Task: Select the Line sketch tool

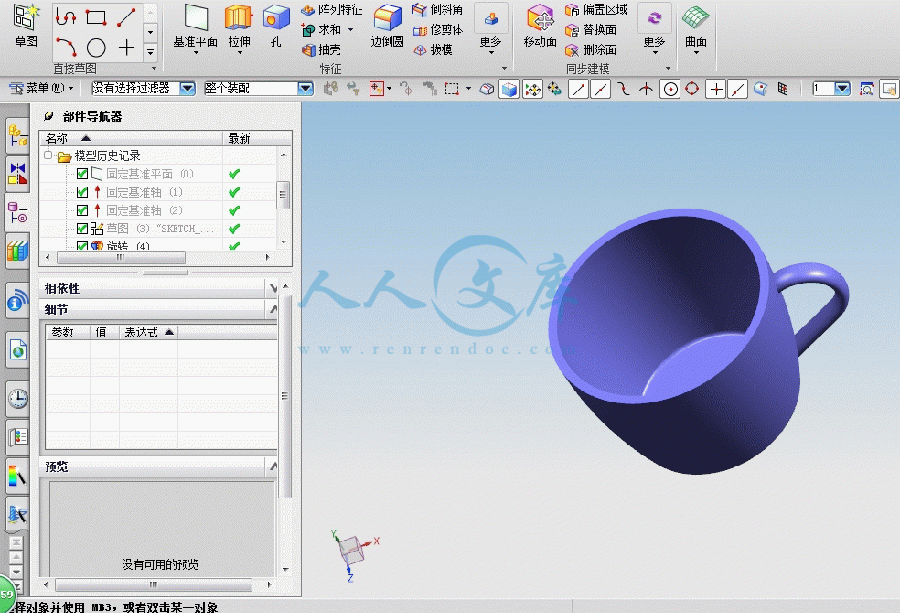Action: [126, 18]
